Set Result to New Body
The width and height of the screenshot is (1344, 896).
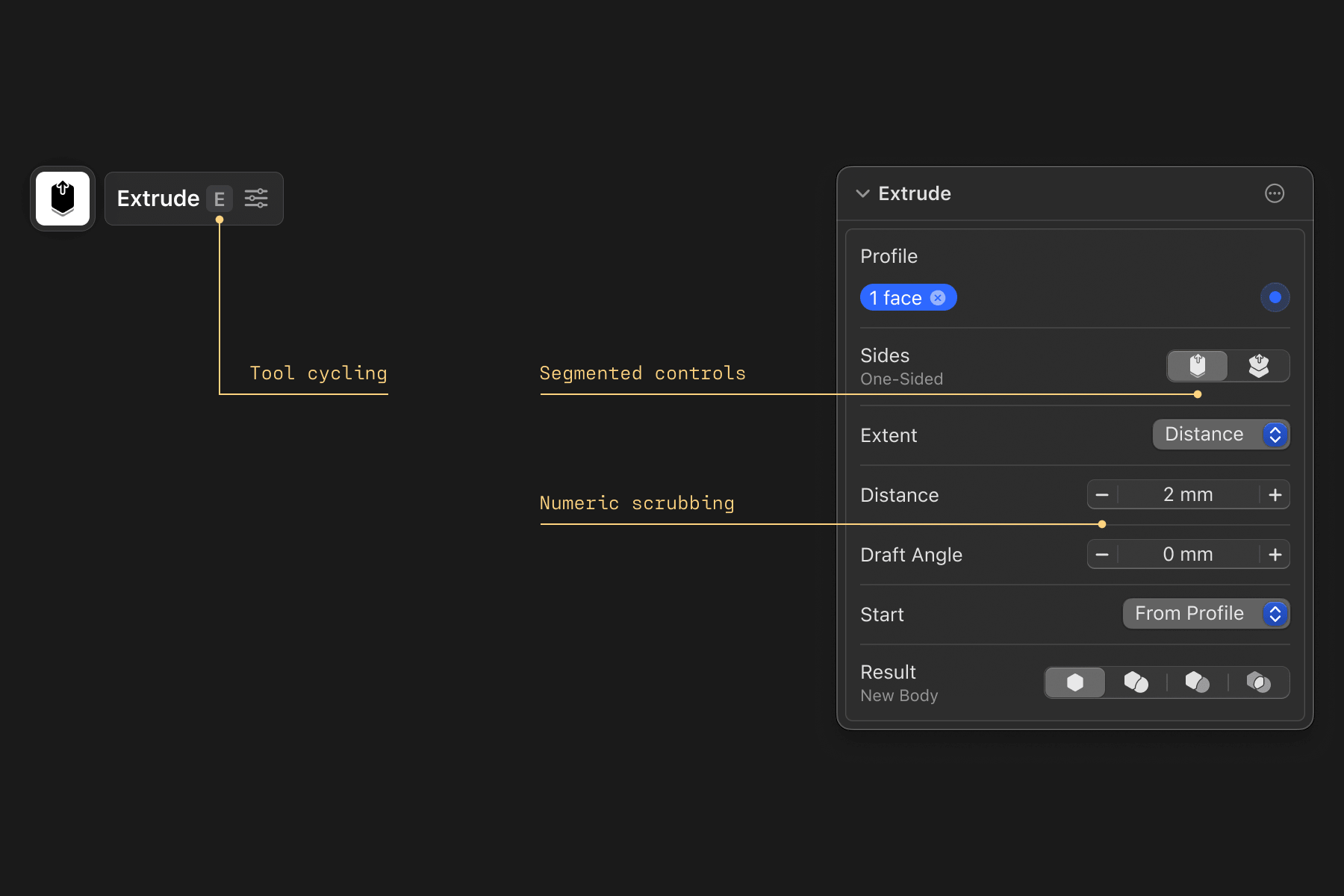[x=1075, y=682]
